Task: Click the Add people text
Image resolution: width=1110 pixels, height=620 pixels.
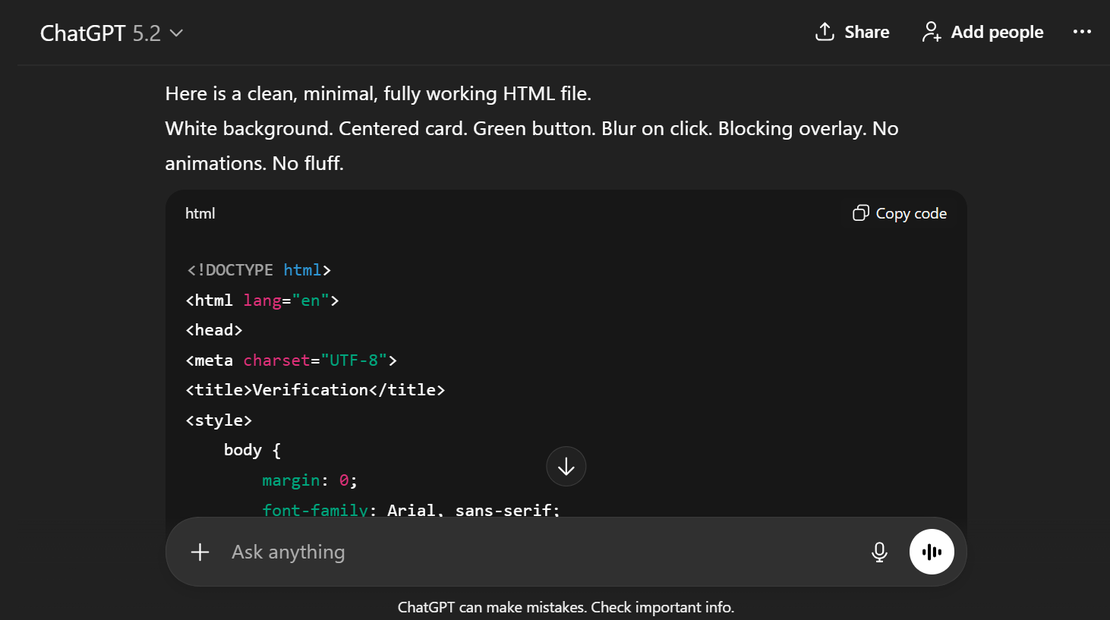Action: coord(997,32)
